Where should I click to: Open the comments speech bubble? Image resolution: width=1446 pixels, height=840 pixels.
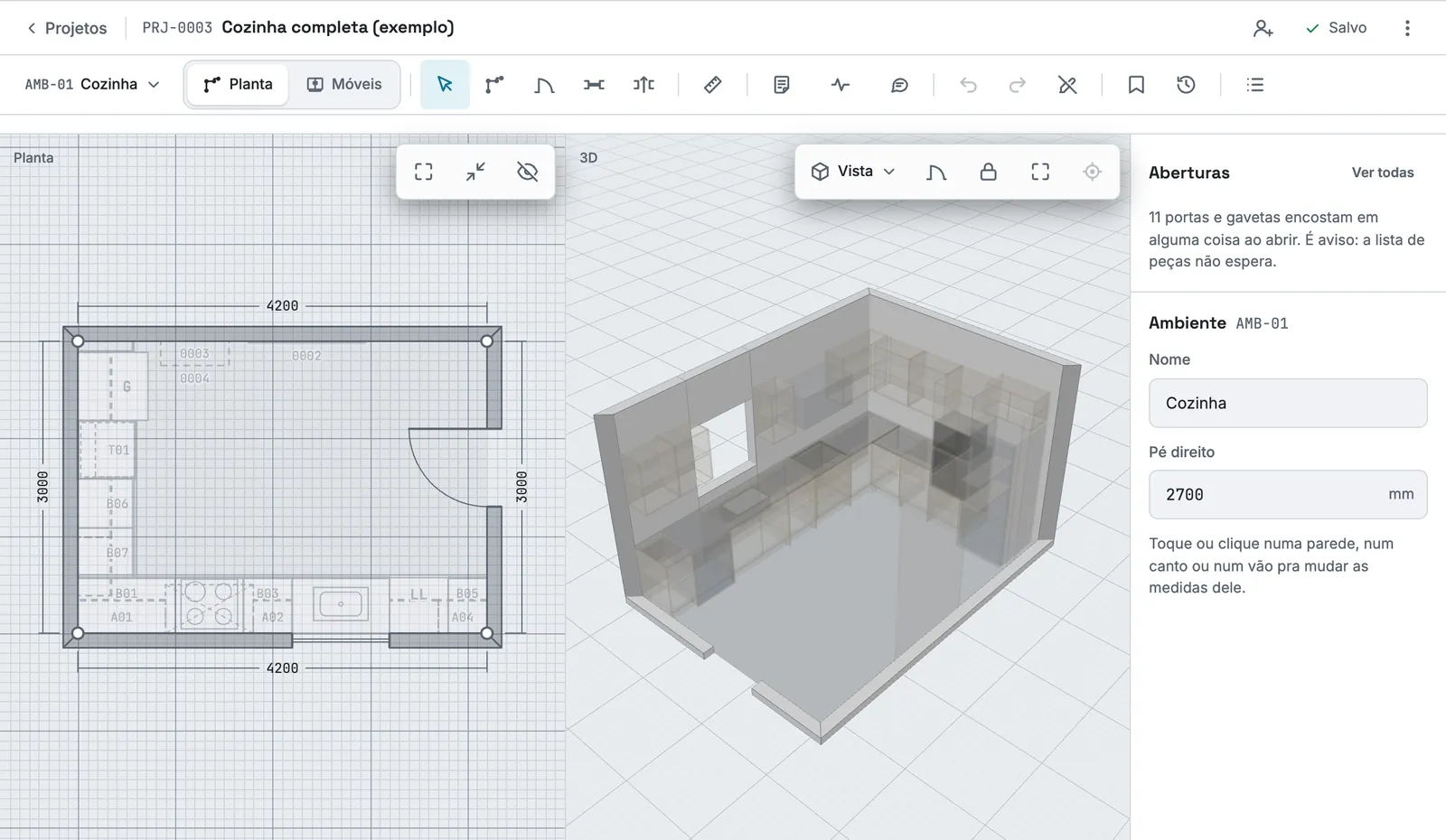pyautogui.click(x=899, y=84)
